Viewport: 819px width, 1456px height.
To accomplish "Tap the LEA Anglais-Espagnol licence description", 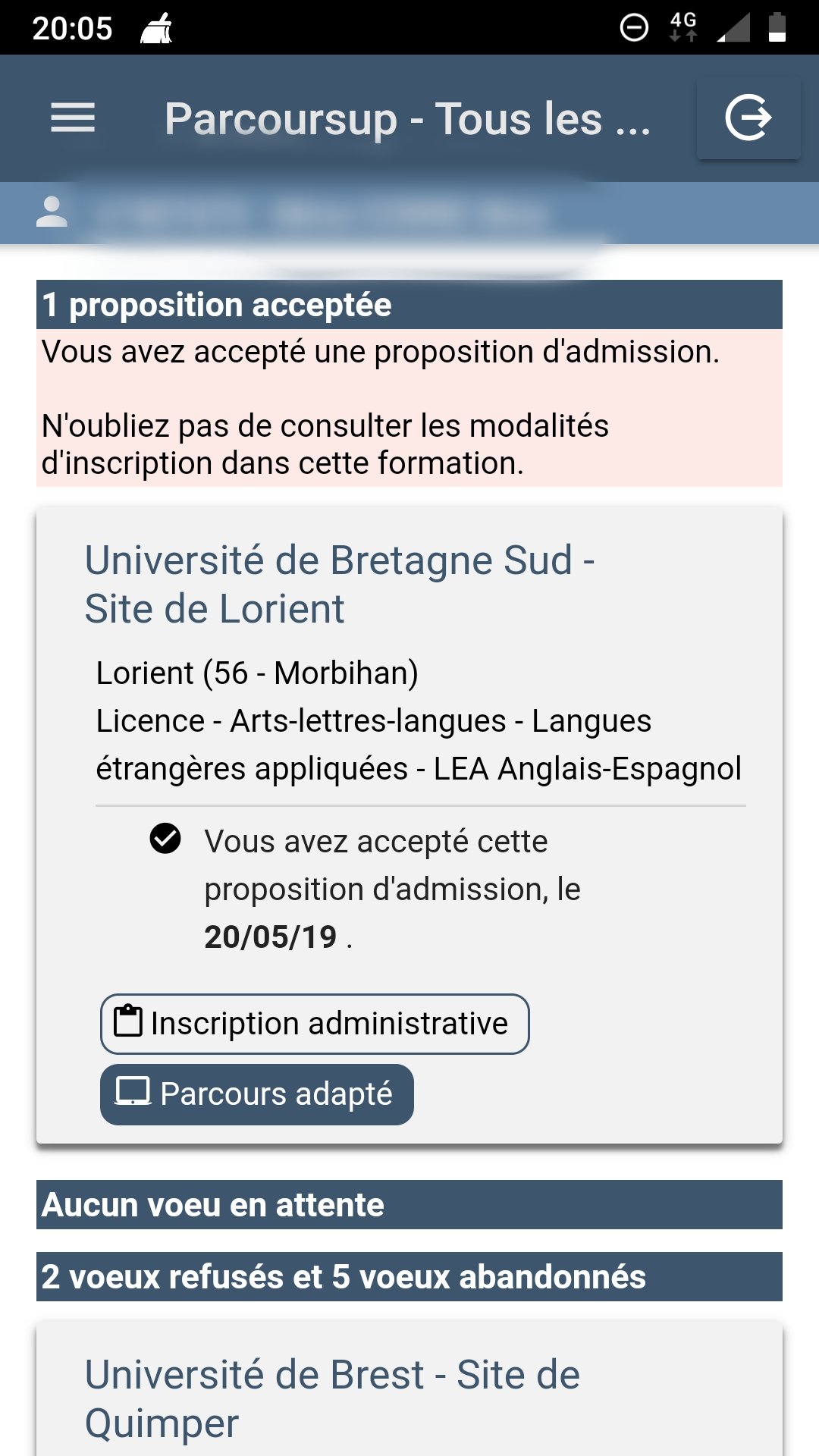I will pos(419,744).
